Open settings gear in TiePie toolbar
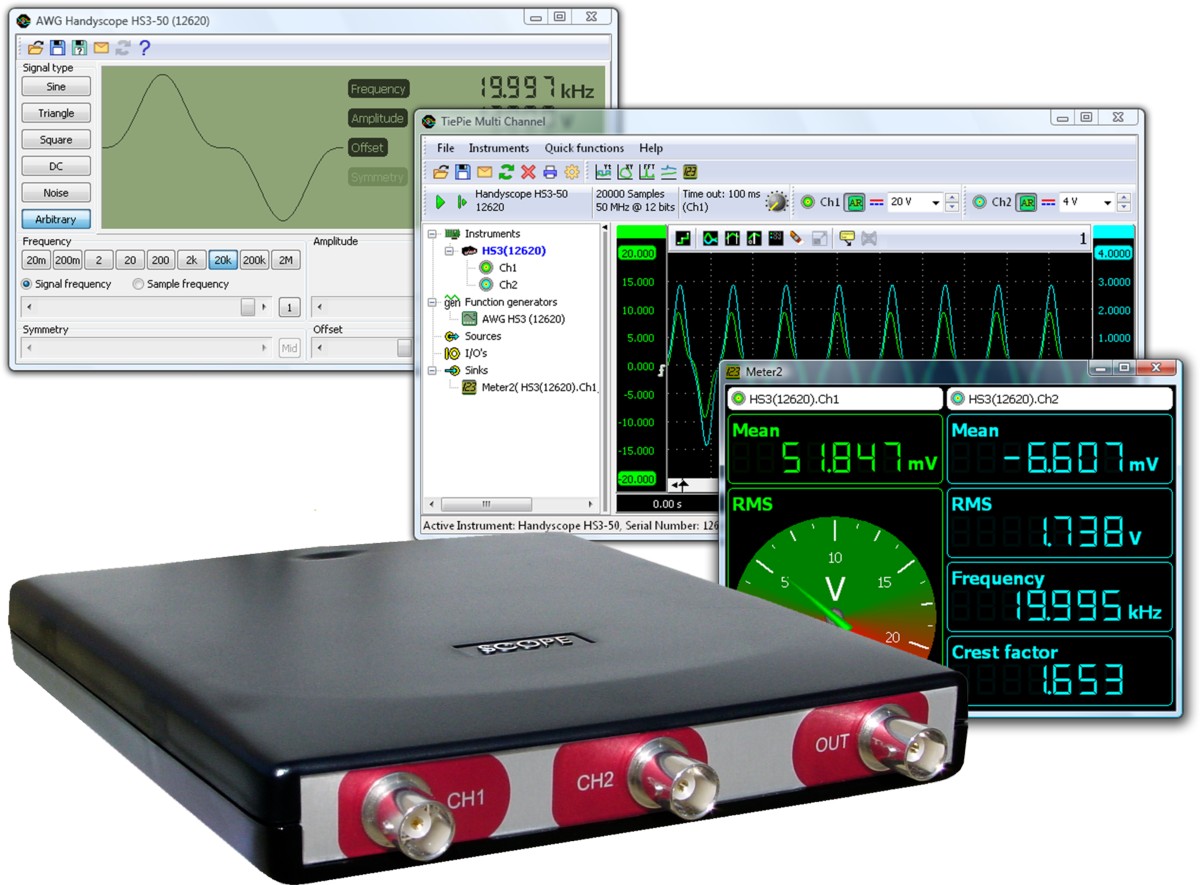 click(572, 172)
